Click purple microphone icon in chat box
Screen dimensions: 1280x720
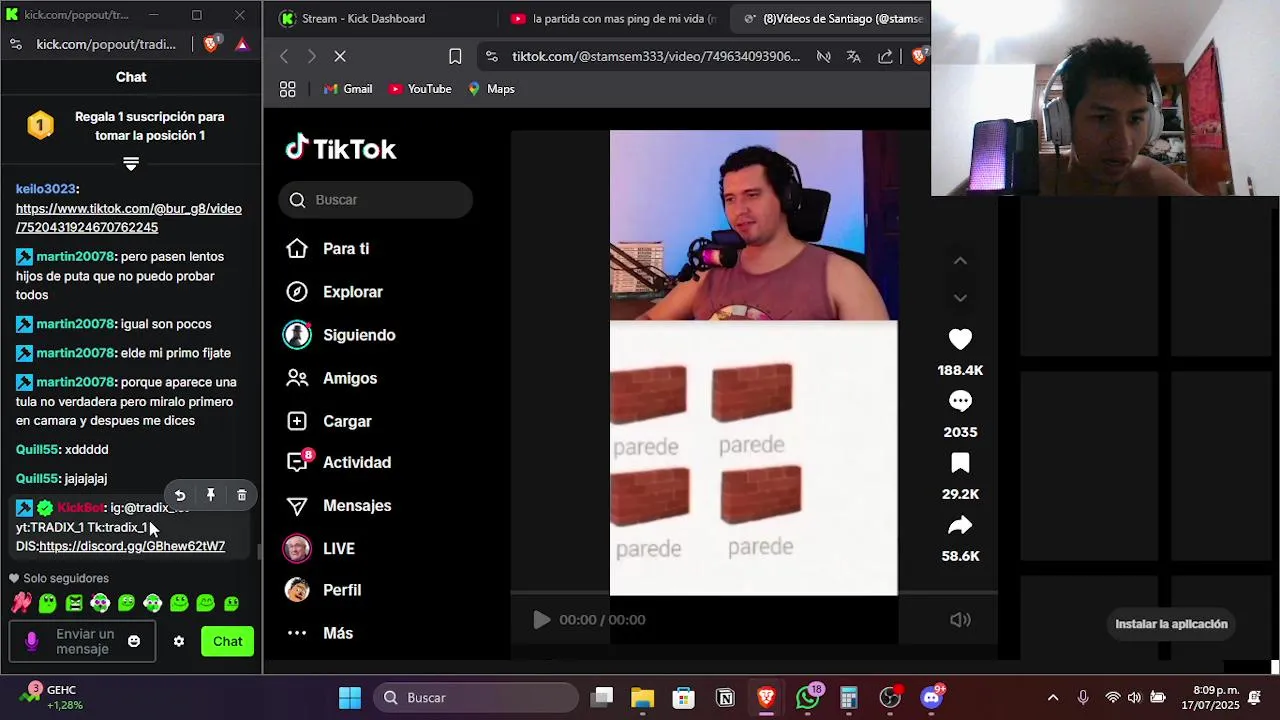click(31, 641)
